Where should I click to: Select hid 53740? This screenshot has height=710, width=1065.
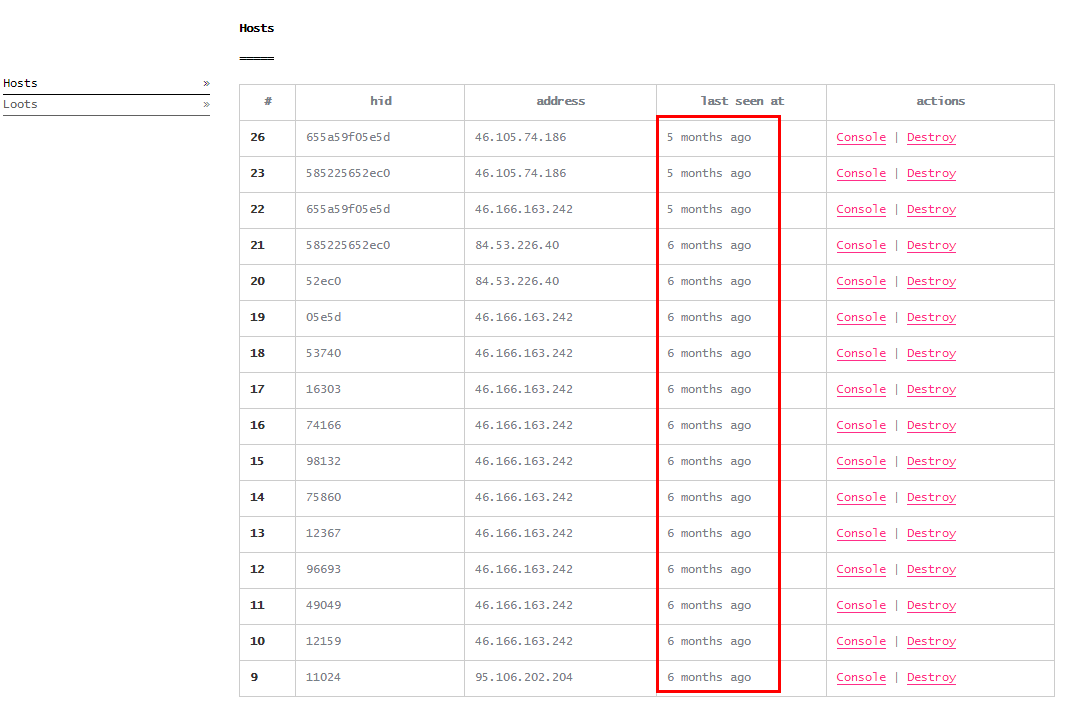click(x=323, y=353)
